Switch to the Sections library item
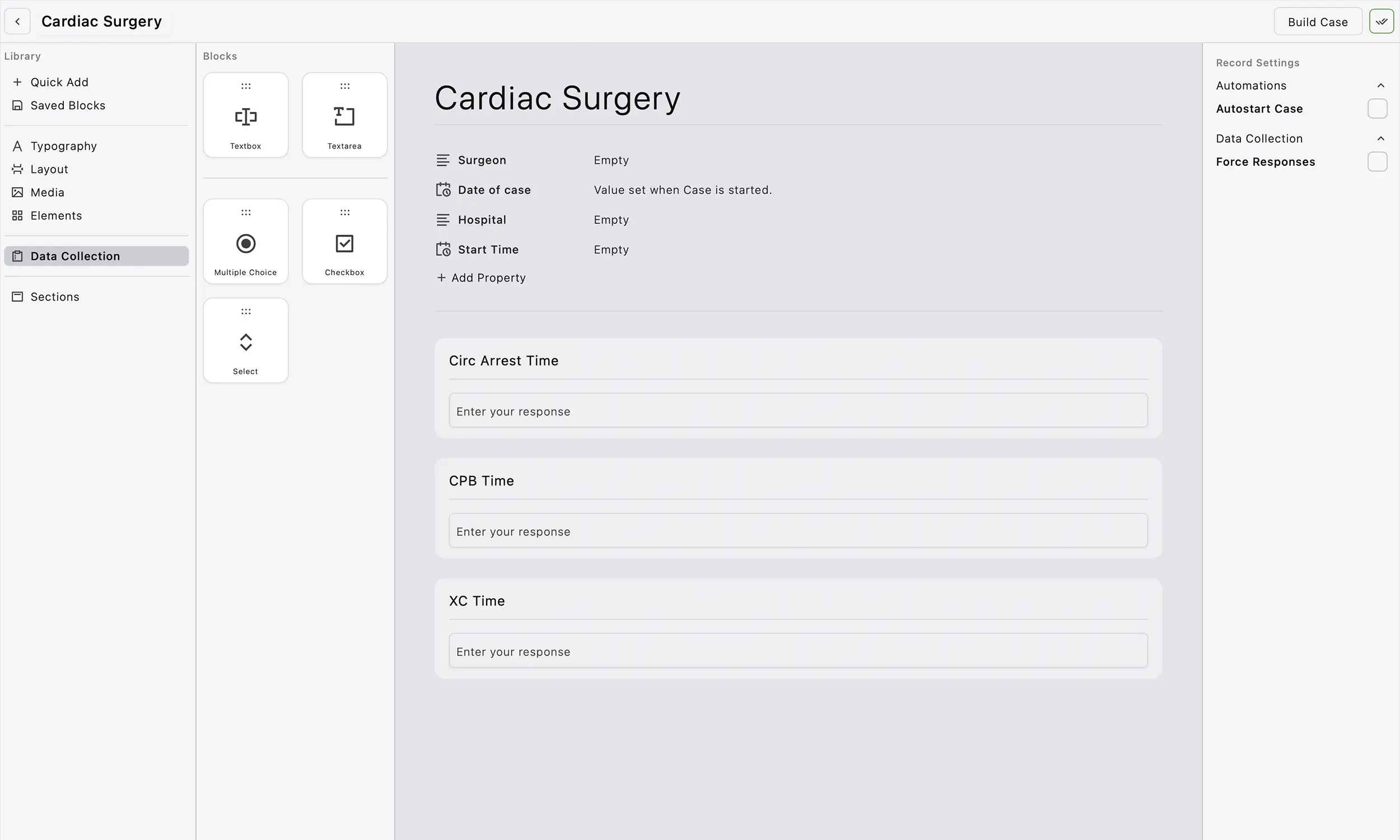The height and width of the screenshot is (840, 1400). 54,297
